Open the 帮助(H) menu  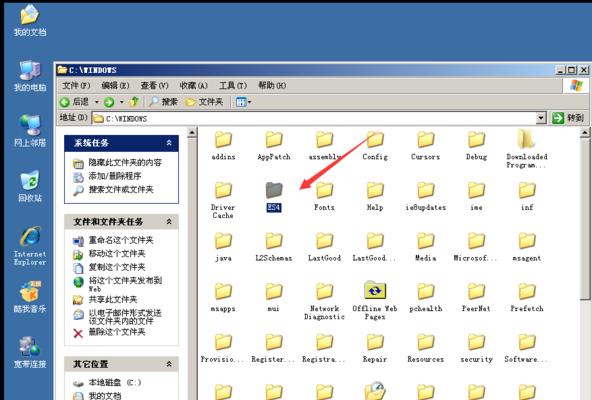click(272, 86)
